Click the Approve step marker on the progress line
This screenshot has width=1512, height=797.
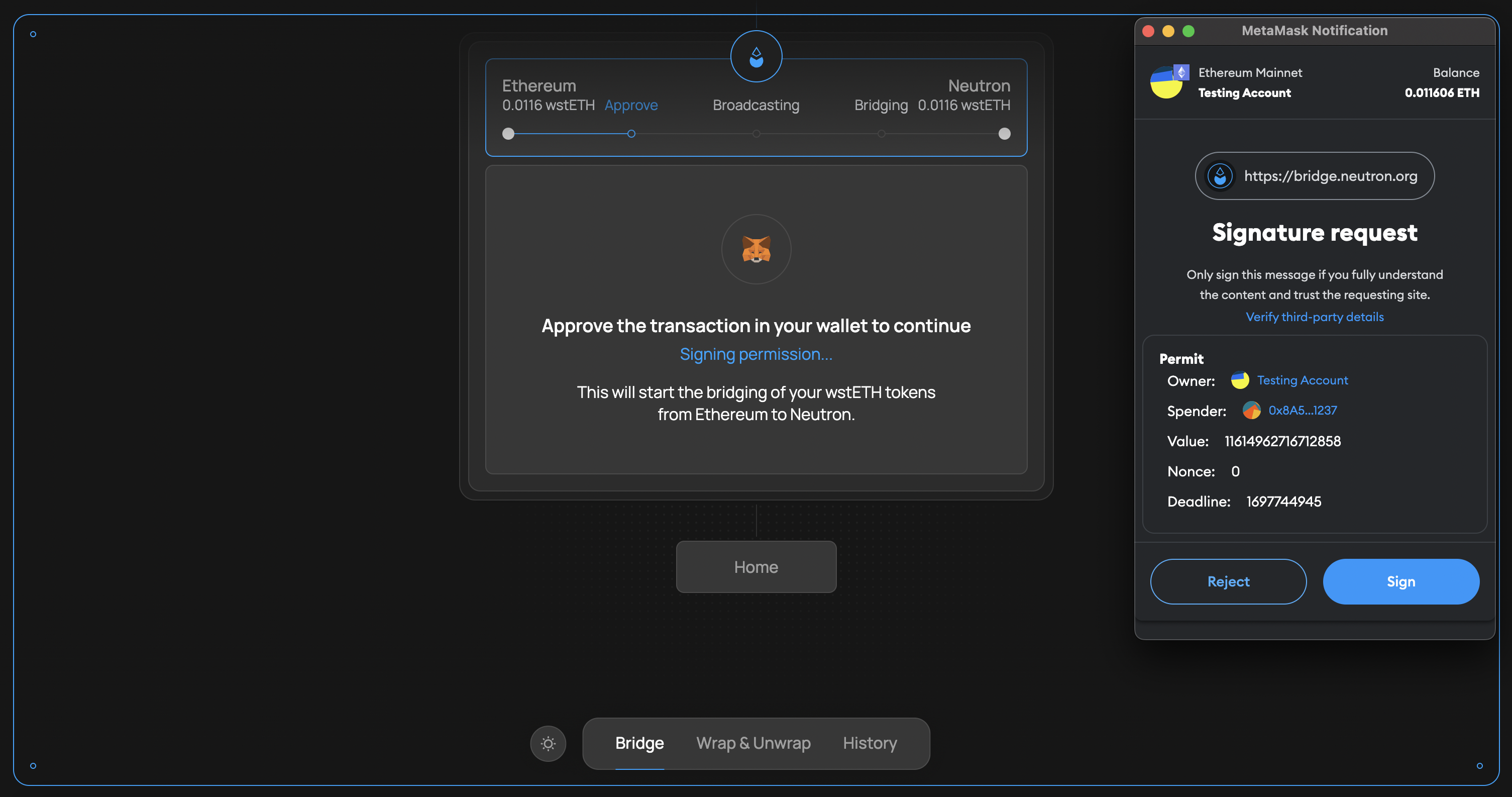(x=631, y=134)
